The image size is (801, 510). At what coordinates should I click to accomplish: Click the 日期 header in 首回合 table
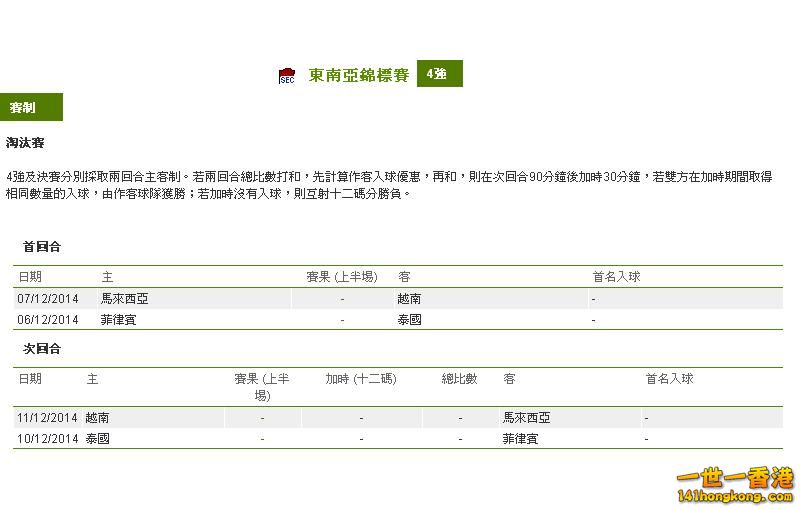[30, 277]
